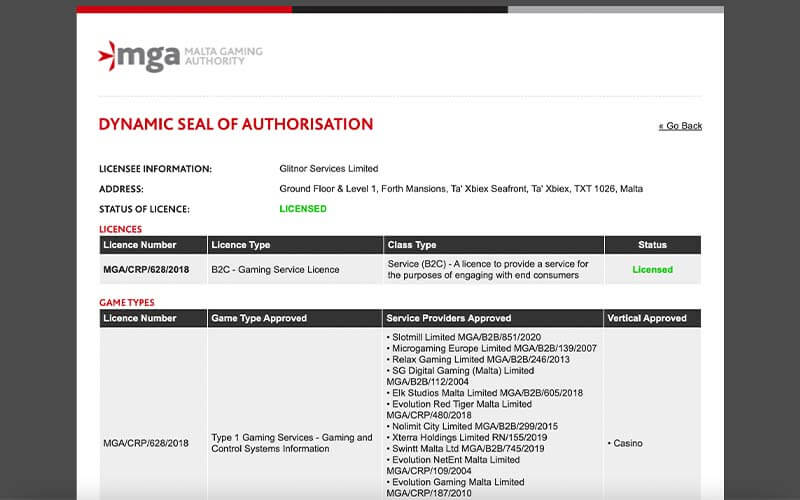This screenshot has height=500, width=800.
Task: Click the Licence Type column header
Action: pyautogui.click(x=295, y=245)
